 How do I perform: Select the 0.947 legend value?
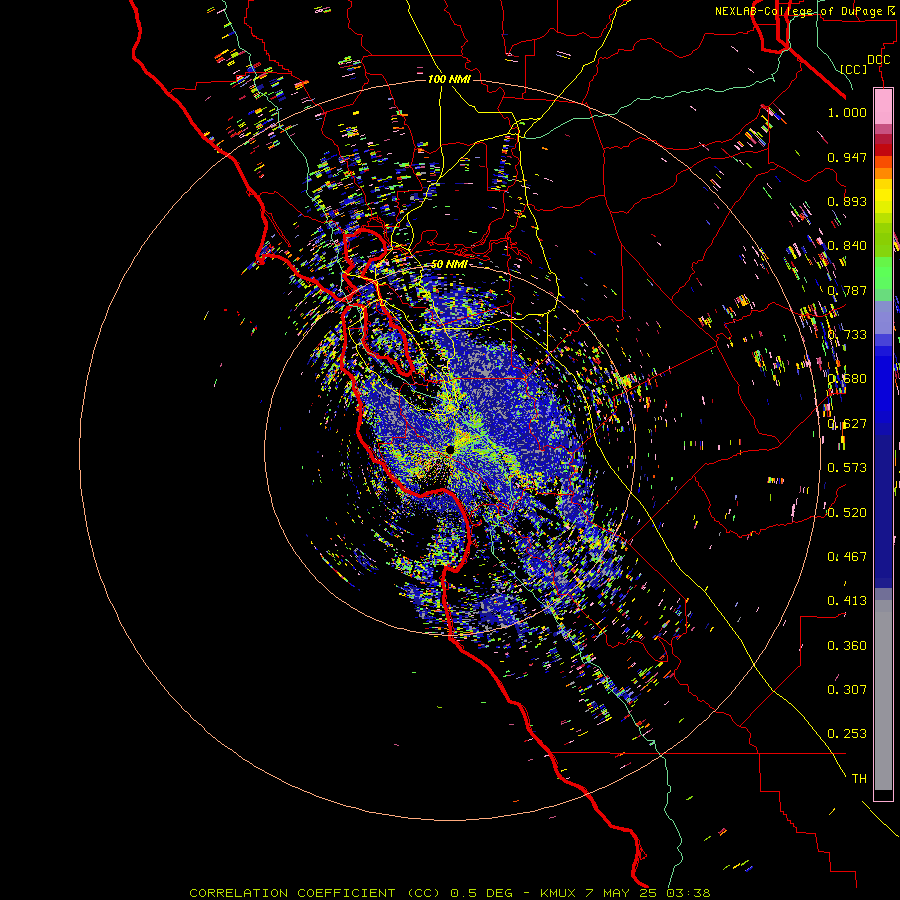pyautogui.click(x=847, y=157)
